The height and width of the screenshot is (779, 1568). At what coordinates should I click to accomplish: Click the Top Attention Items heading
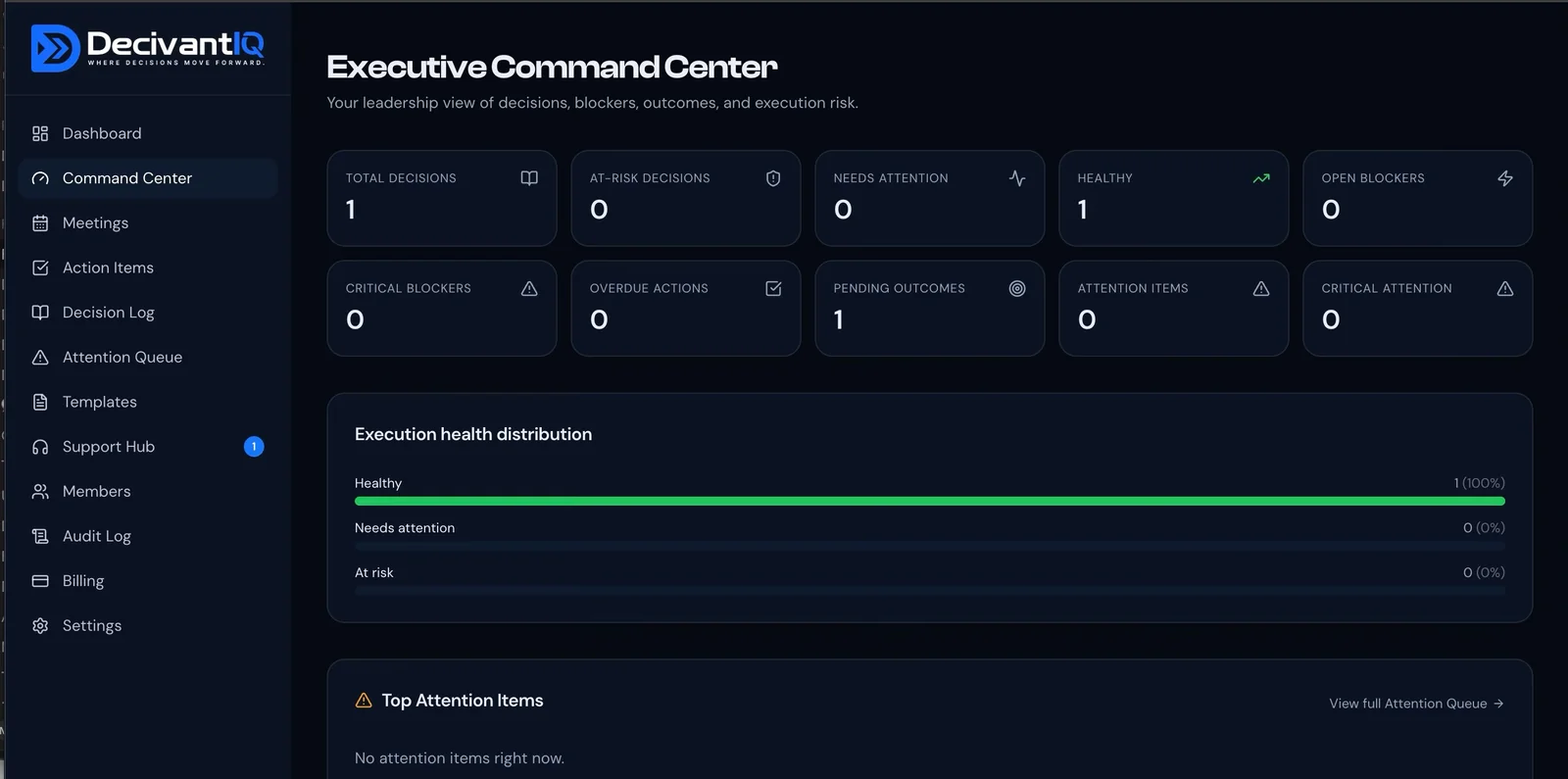click(463, 701)
